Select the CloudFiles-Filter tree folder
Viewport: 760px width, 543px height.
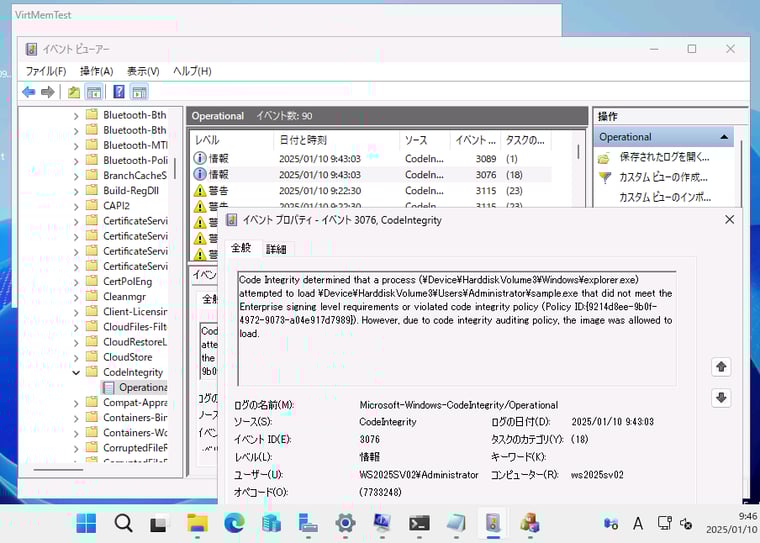coord(135,327)
